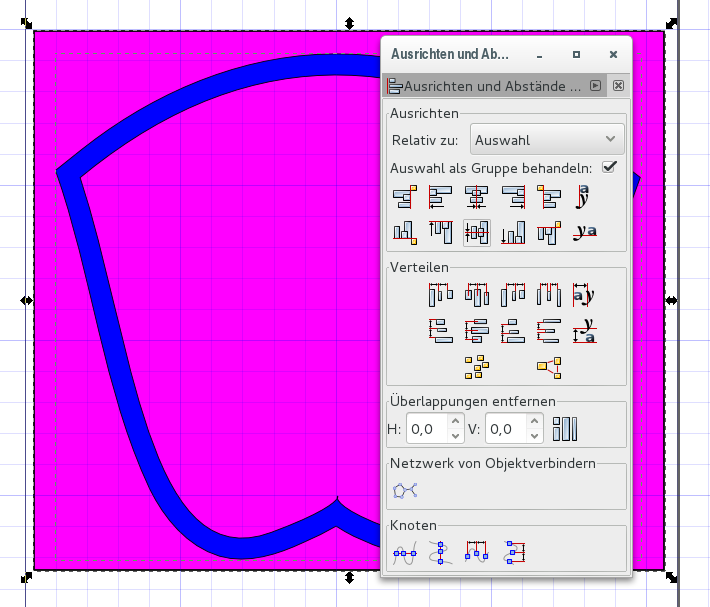Unclump objects to equalize edge distances

click(549, 367)
